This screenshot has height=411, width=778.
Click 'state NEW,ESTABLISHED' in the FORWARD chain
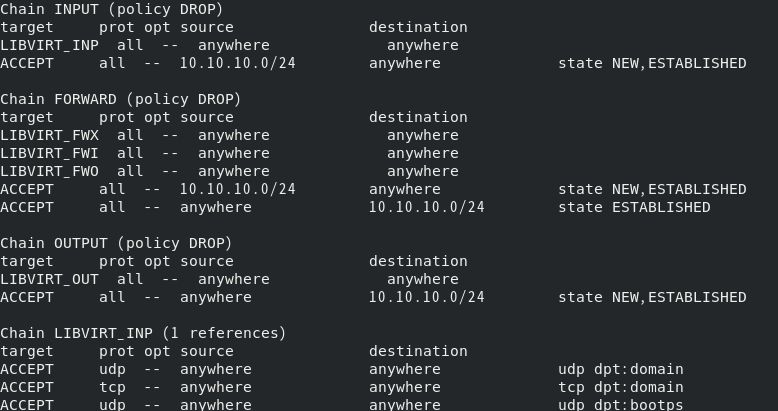(x=652, y=189)
